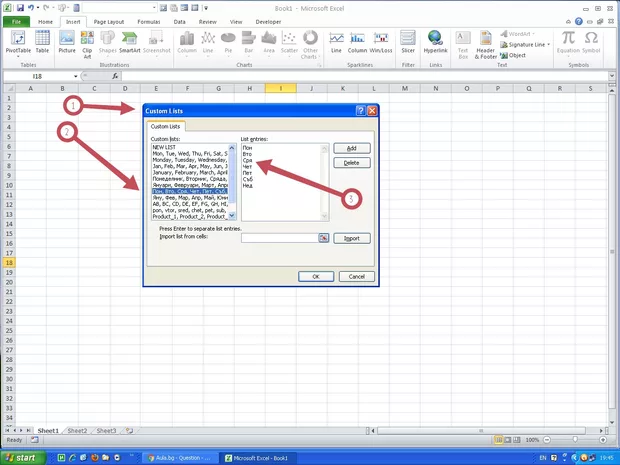
Task: Click the Picture icon in Illustrations
Action: pos(67,42)
